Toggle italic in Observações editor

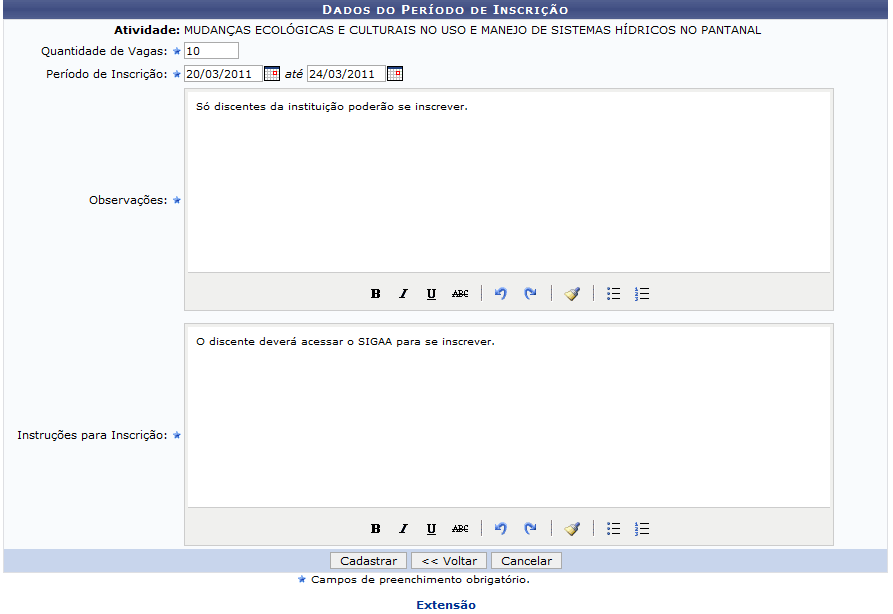pos(404,294)
